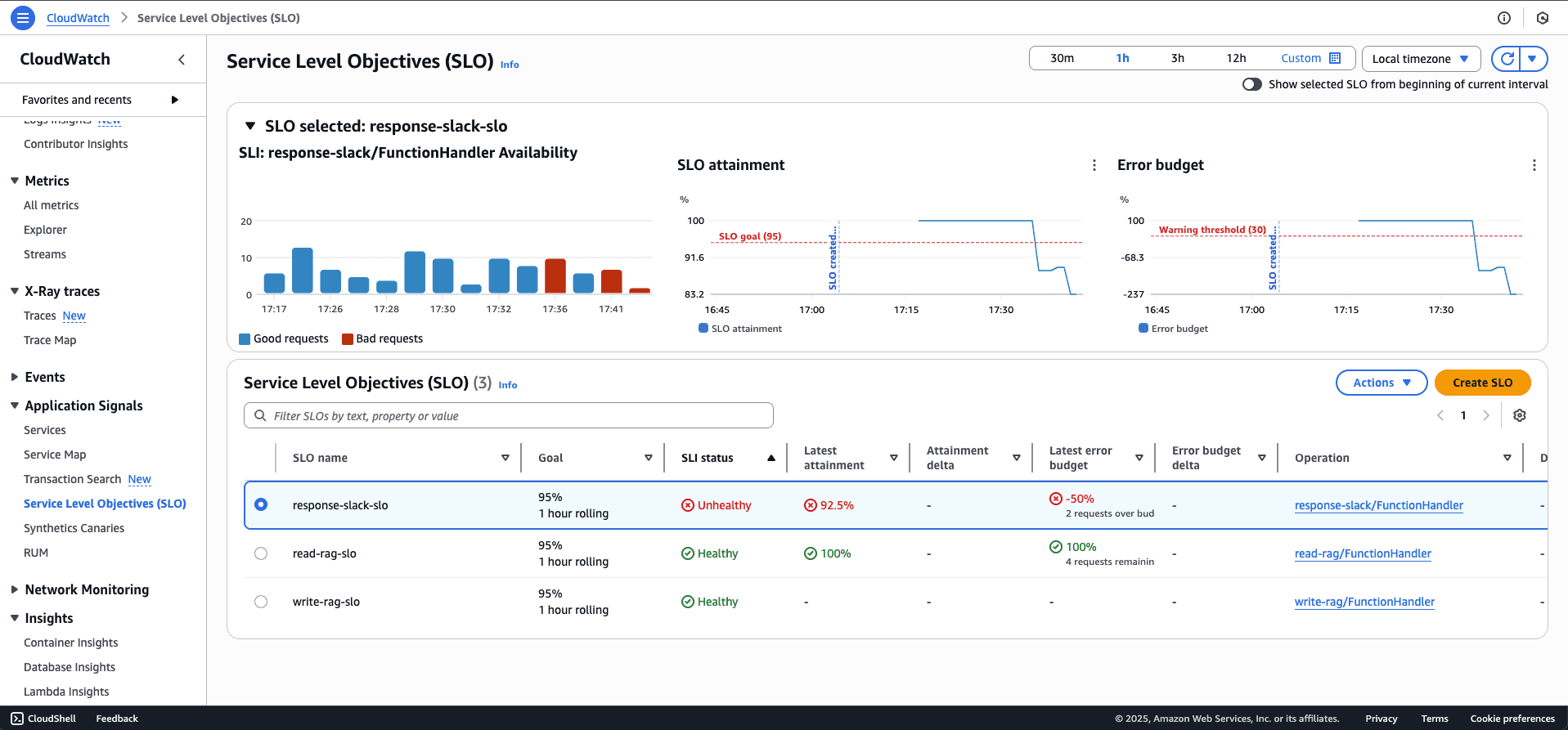Viewport: 1568px width, 730px height.
Task: Select the write-rag-slo radio button
Action: coord(261,602)
